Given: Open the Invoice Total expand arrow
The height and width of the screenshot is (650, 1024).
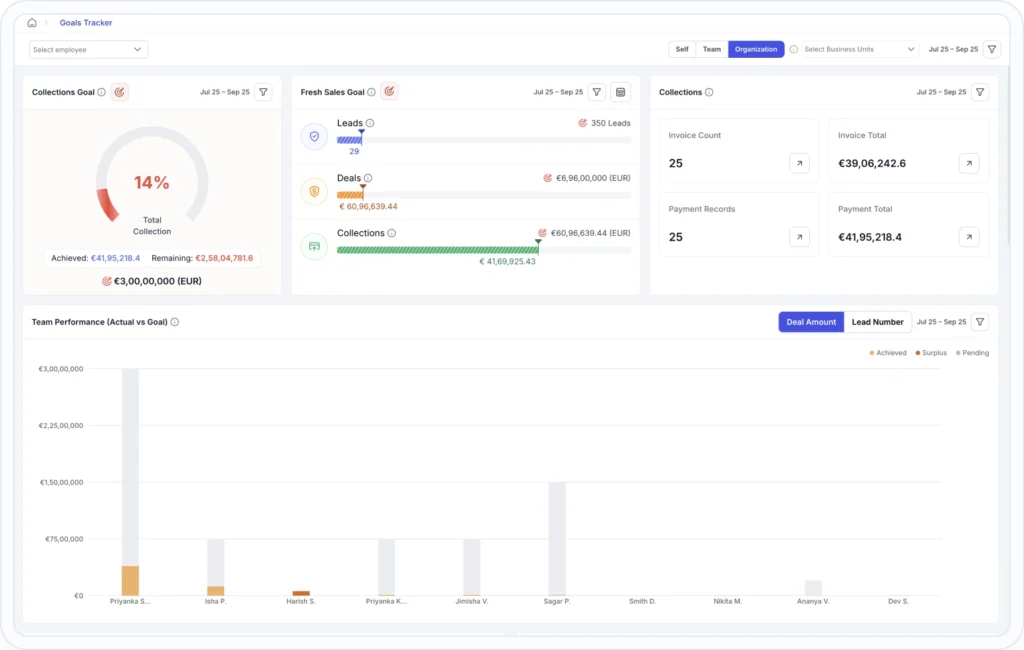Looking at the screenshot, I should (x=967, y=162).
